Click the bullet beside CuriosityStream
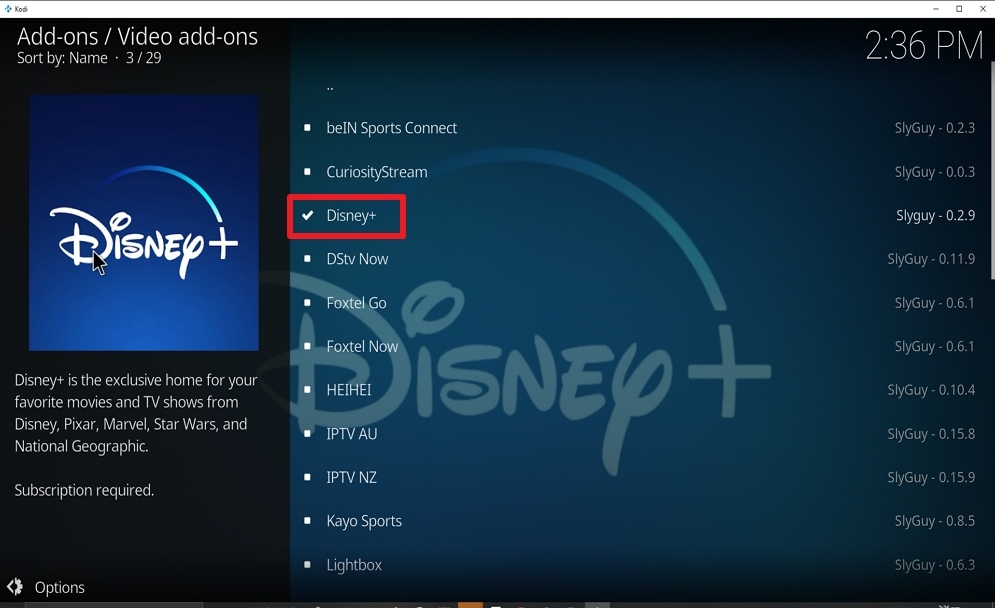Screen dimensions: 995x608 coord(308,171)
